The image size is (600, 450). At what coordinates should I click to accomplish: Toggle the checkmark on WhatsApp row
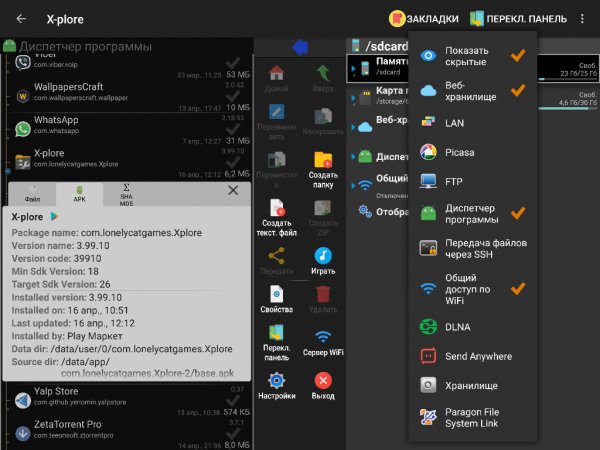tap(233, 129)
